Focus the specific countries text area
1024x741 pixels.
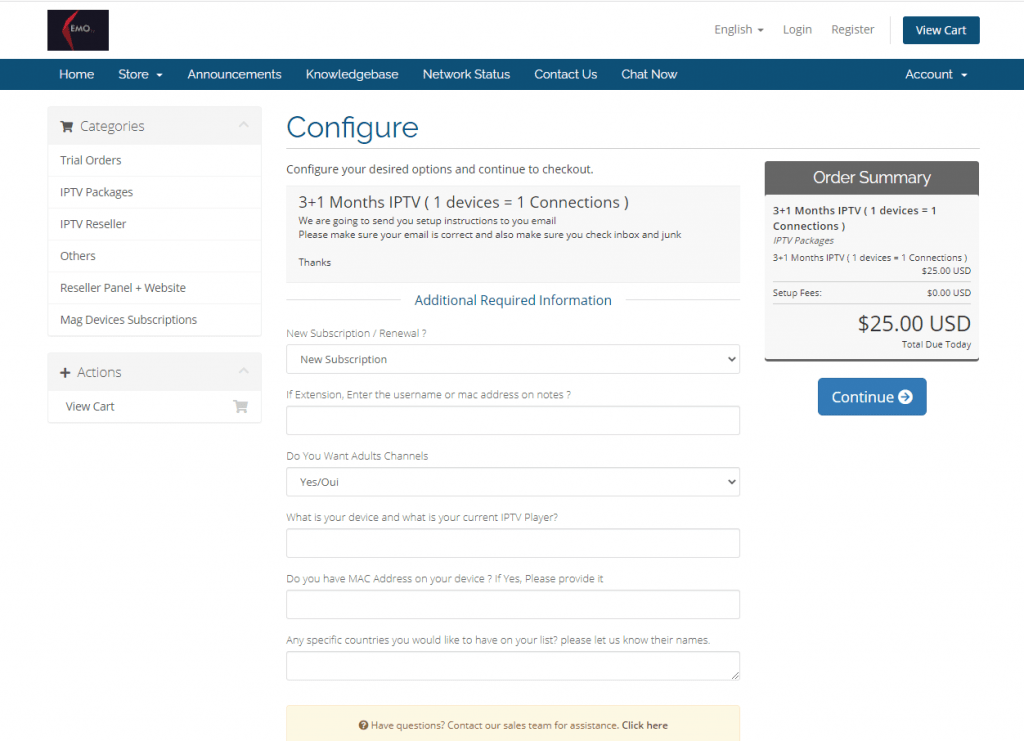[513, 666]
